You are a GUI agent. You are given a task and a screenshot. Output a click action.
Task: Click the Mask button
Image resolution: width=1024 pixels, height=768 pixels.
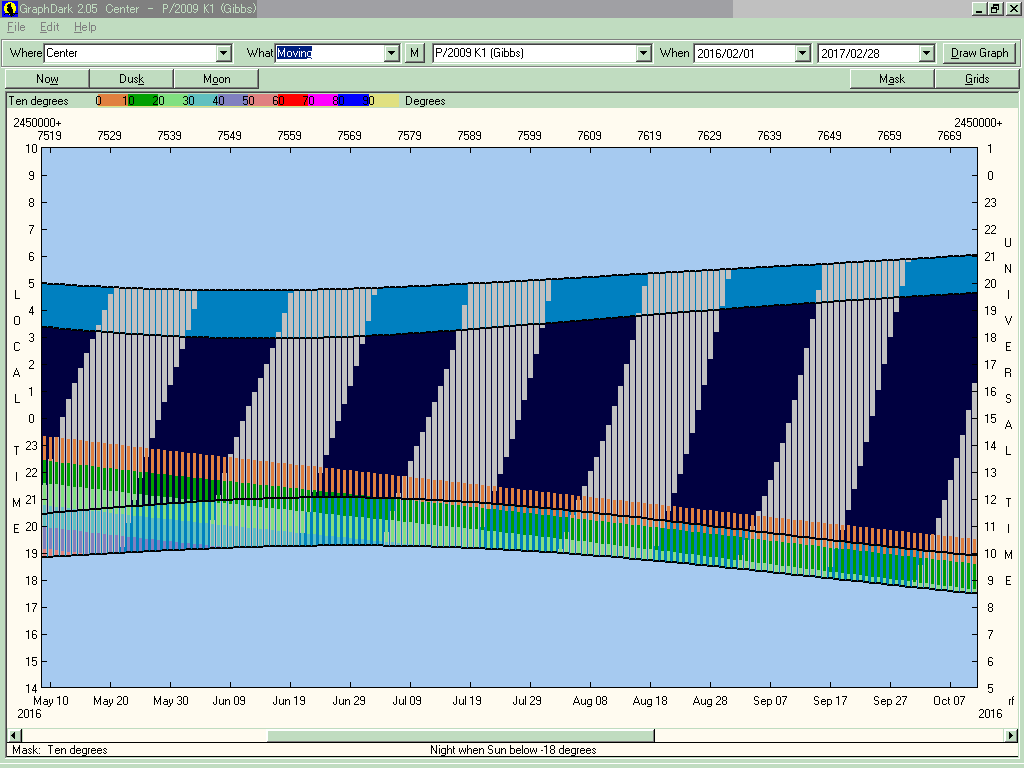point(892,79)
